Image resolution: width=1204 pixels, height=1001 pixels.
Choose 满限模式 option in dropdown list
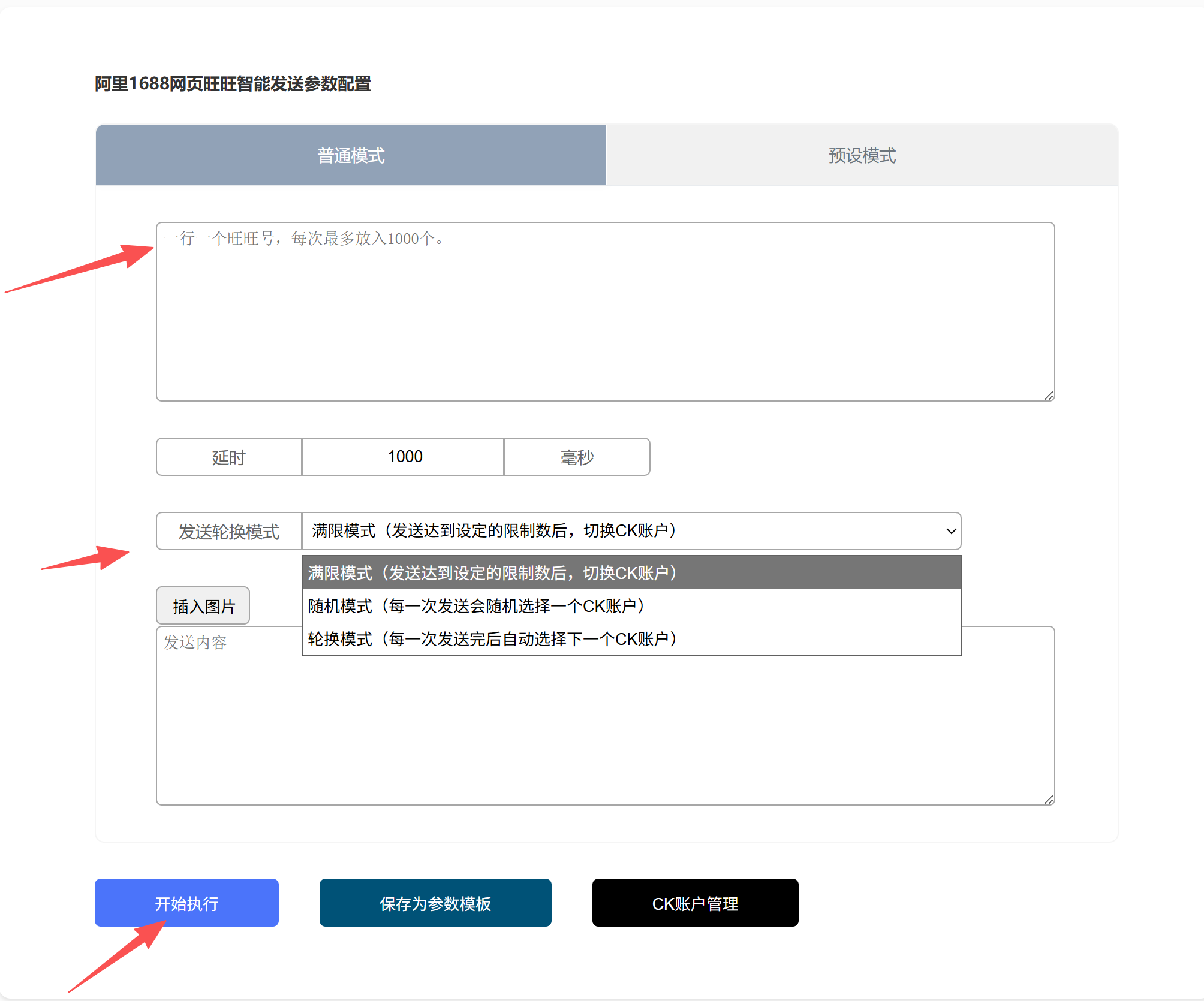pos(631,573)
